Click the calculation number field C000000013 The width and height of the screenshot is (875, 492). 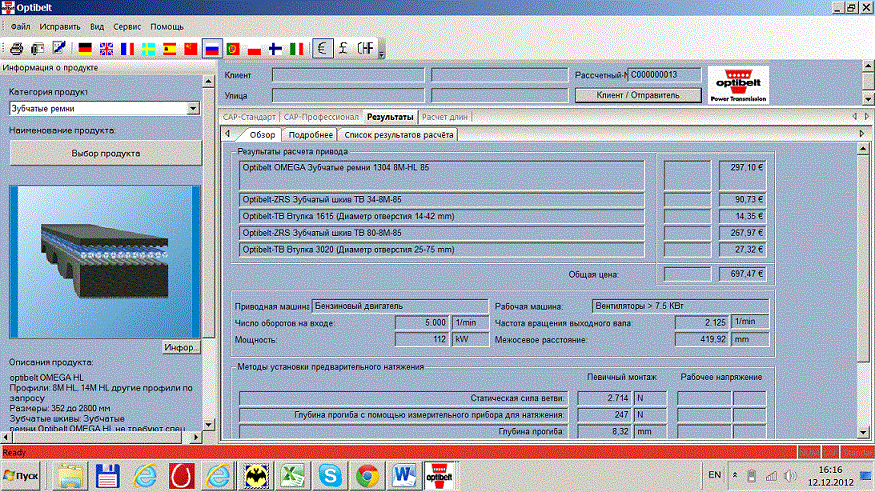[664, 75]
